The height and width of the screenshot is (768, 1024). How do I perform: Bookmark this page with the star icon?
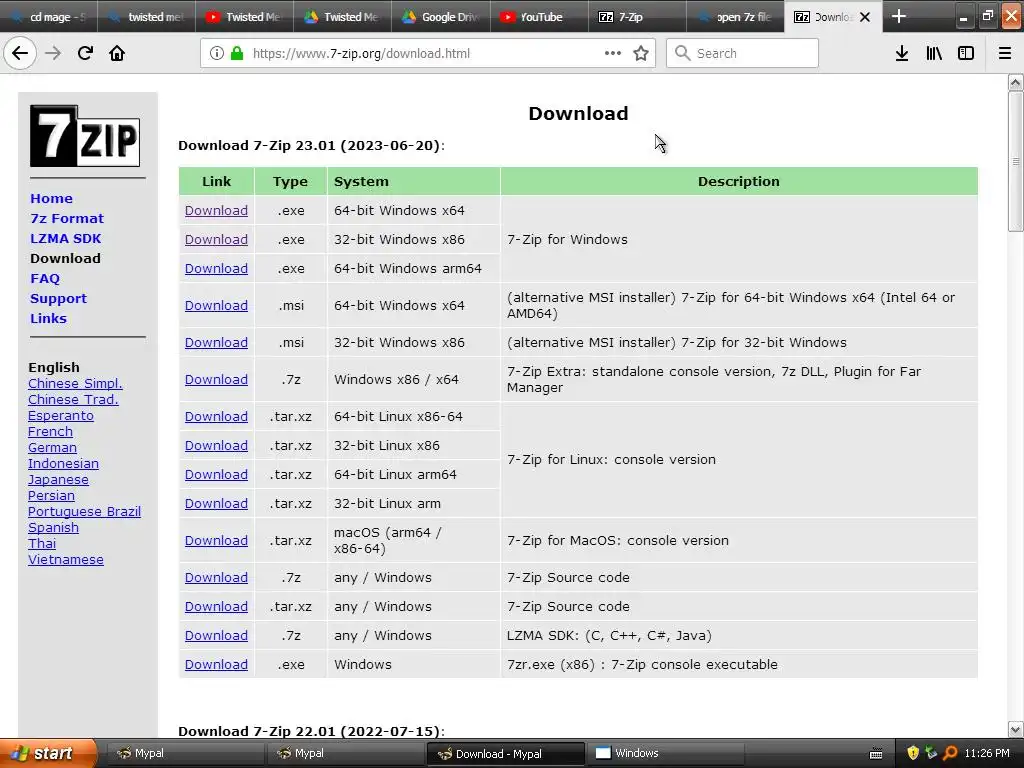pyautogui.click(x=641, y=54)
